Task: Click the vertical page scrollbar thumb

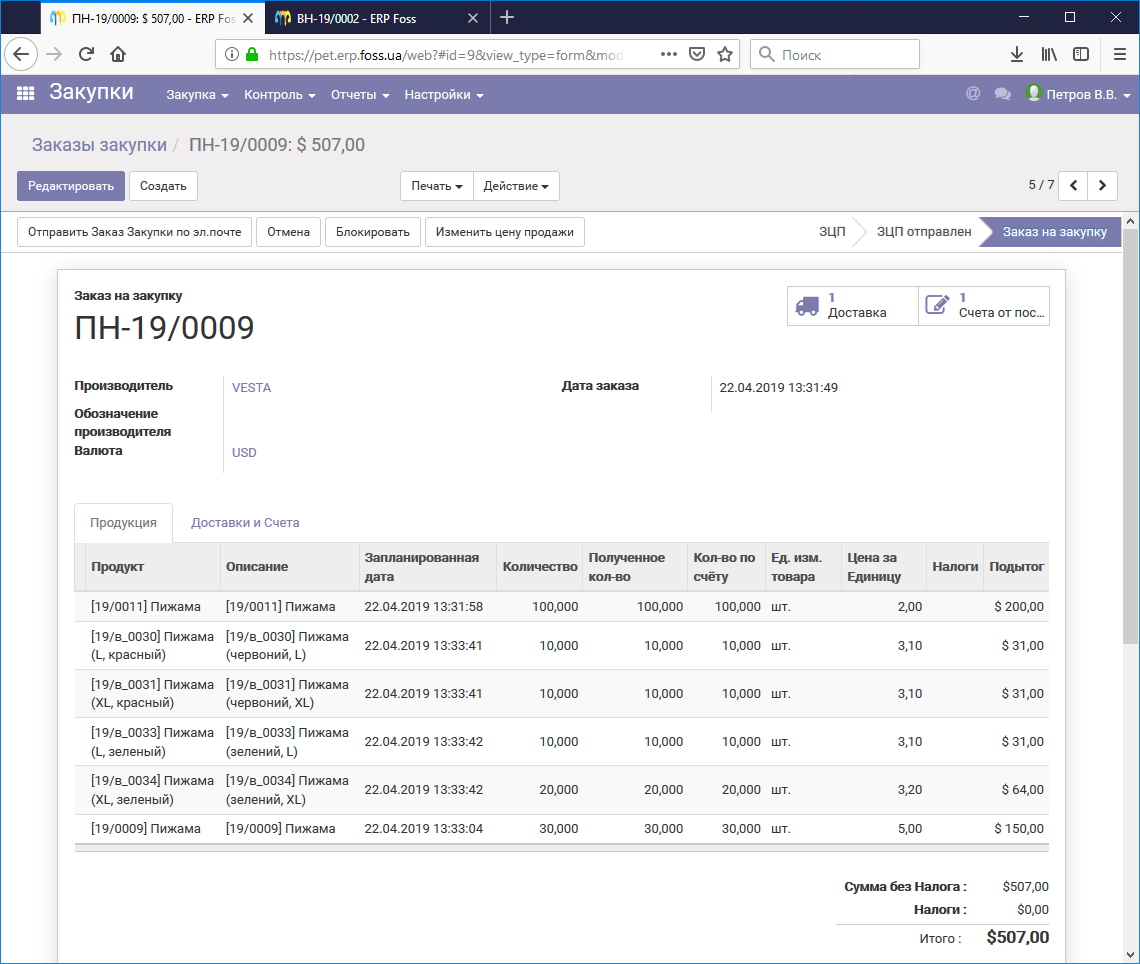Action: click(x=1130, y=436)
